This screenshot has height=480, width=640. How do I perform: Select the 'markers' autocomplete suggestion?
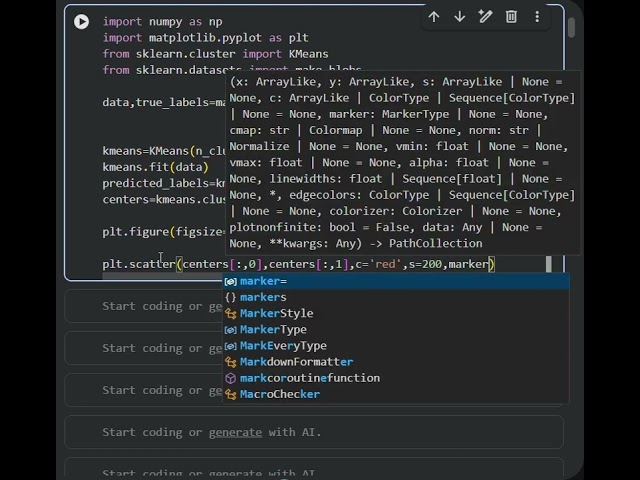(x=396, y=297)
